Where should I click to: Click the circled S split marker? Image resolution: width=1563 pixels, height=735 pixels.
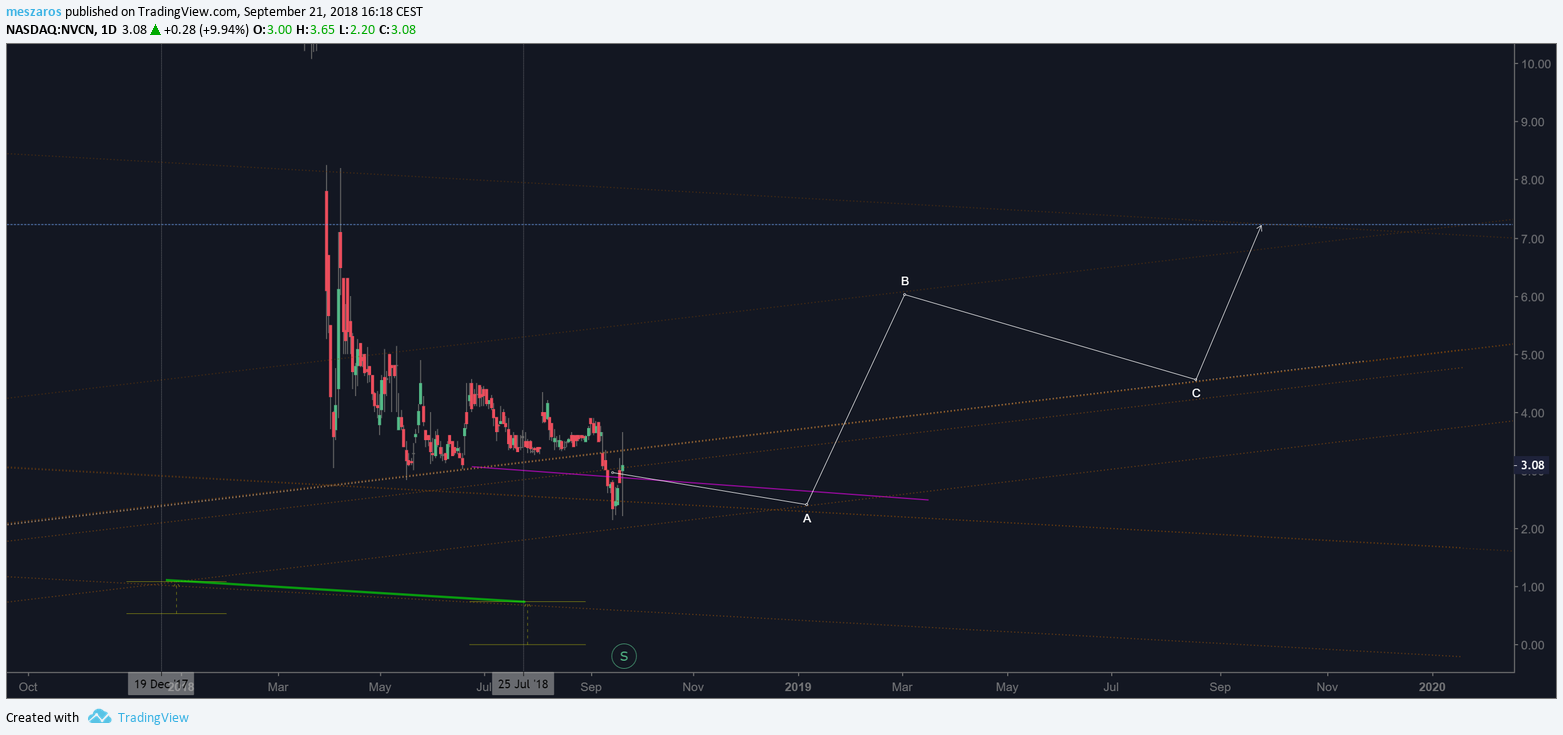(624, 656)
